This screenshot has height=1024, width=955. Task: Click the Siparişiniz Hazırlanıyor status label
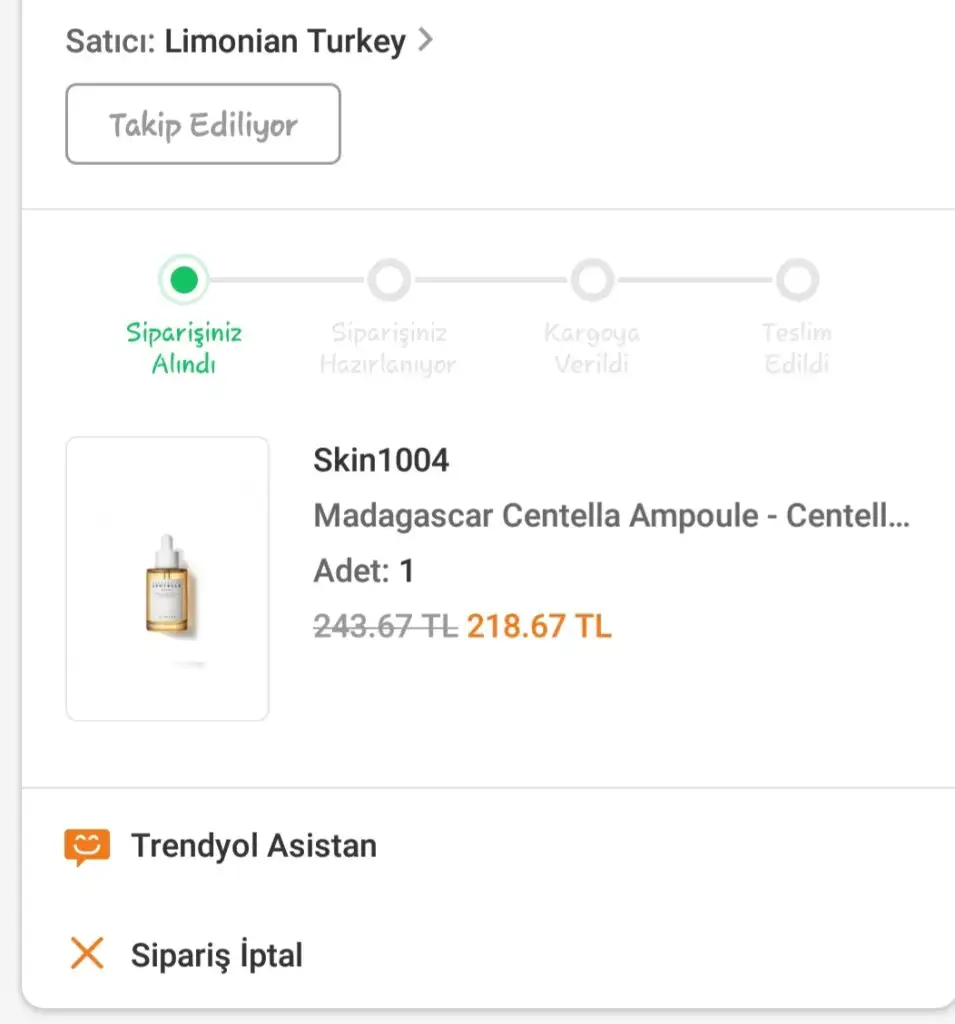coord(388,348)
